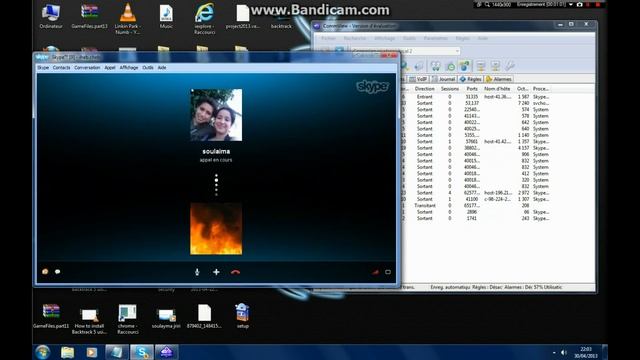Sort by the Ports column header
The image size is (640, 360).
[472, 89]
